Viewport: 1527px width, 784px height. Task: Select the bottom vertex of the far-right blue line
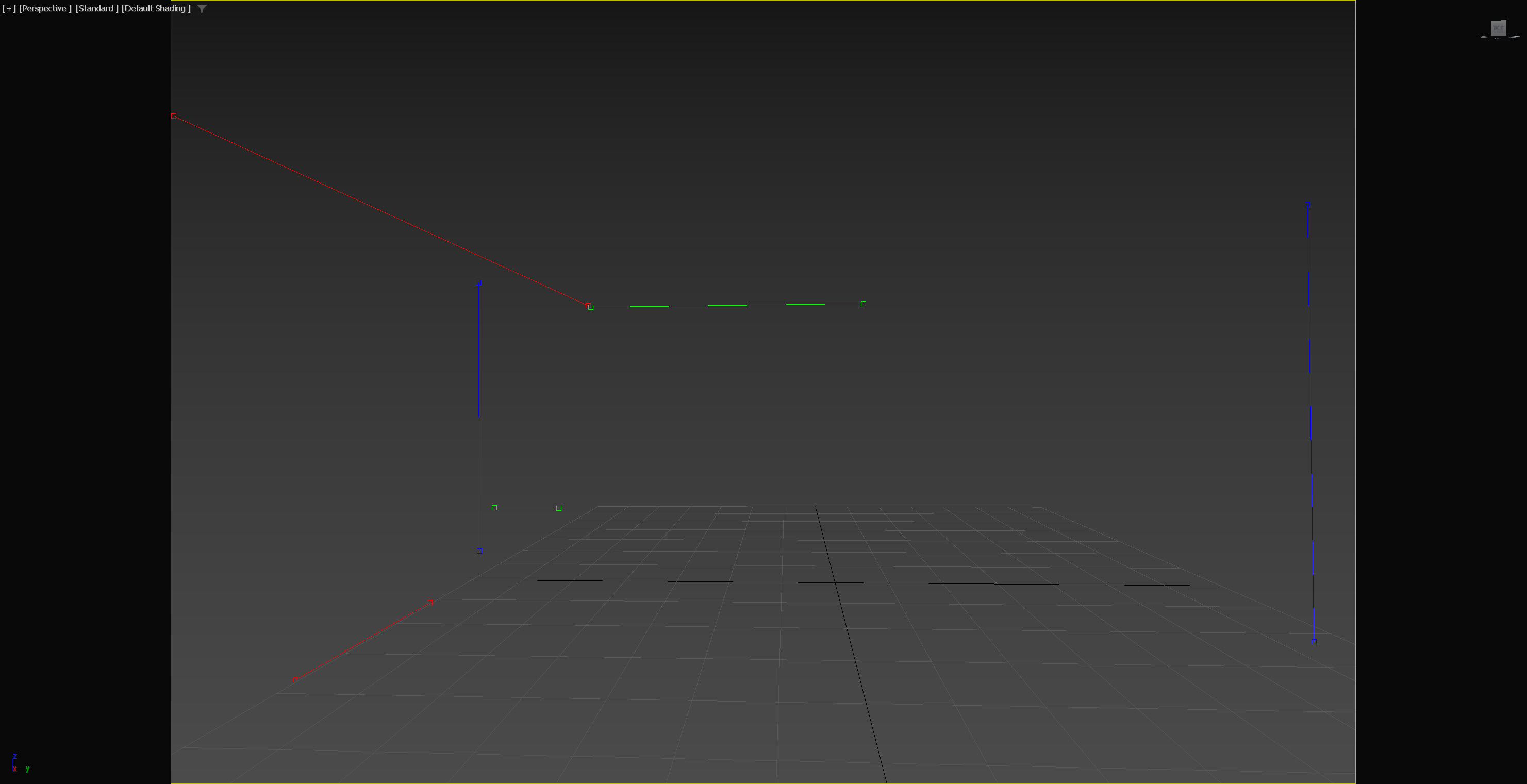1314,642
